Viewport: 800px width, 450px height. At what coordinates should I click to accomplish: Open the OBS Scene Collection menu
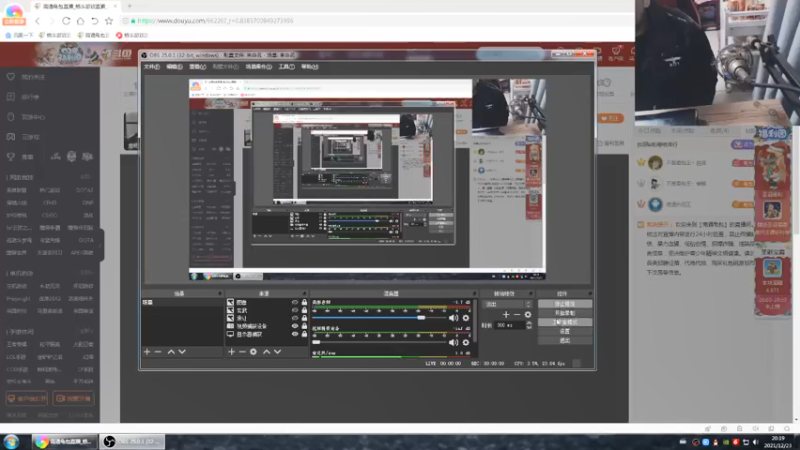259,67
